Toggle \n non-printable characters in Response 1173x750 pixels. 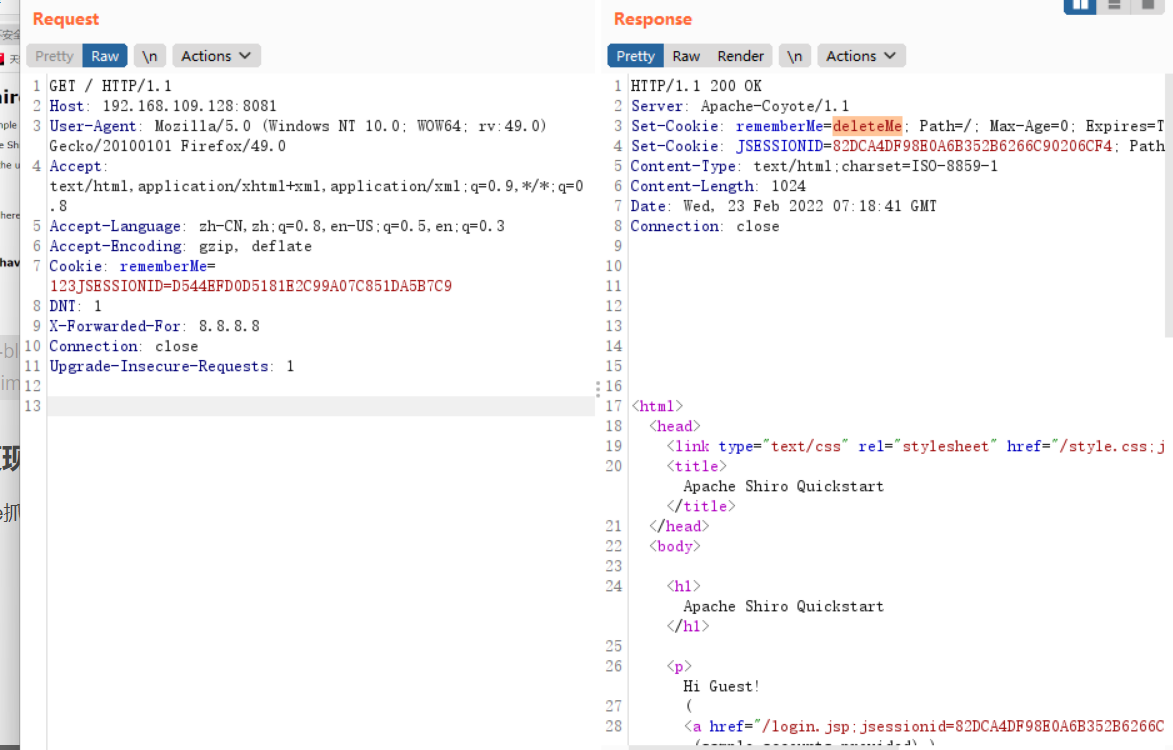point(794,56)
